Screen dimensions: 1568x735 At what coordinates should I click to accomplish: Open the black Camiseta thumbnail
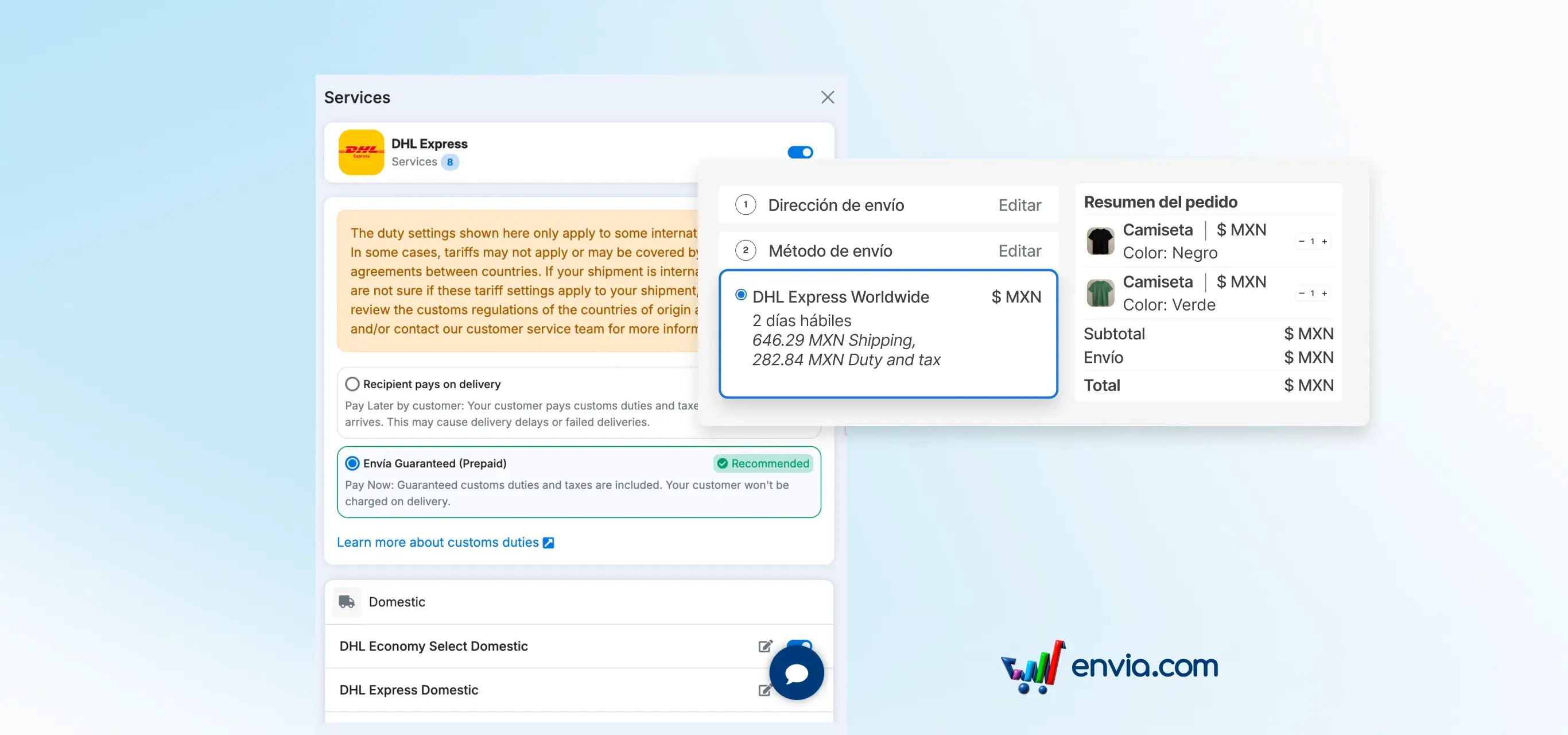pos(1100,241)
